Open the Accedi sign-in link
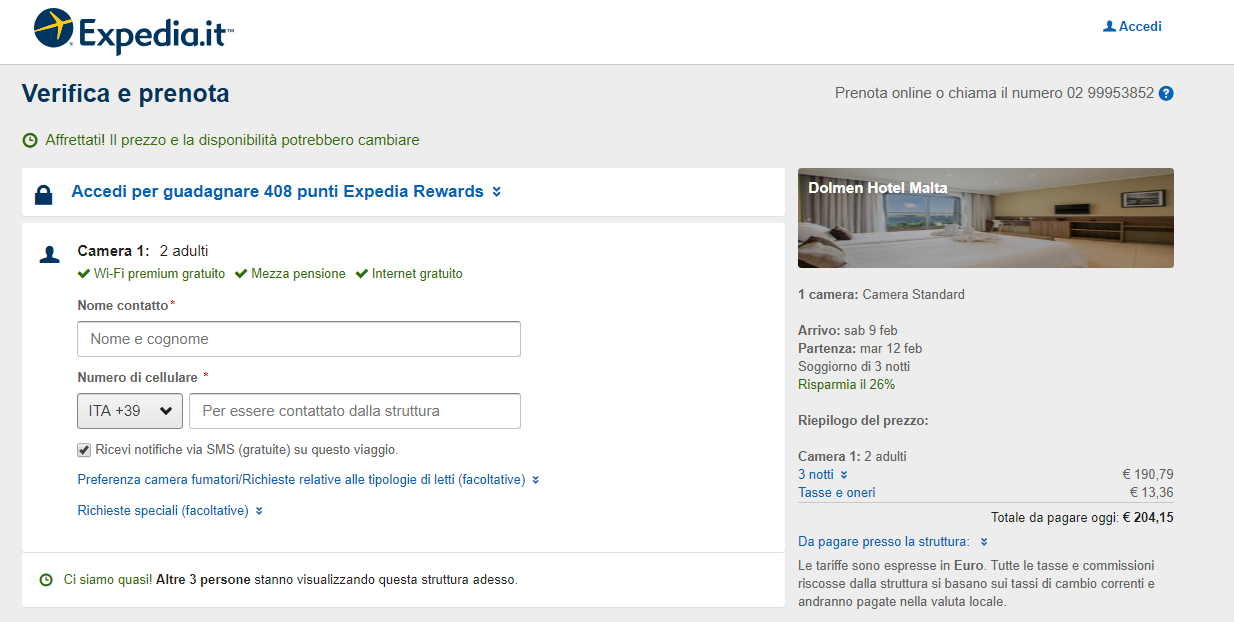Viewport: 1234px width, 622px height. tap(1140, 27)
